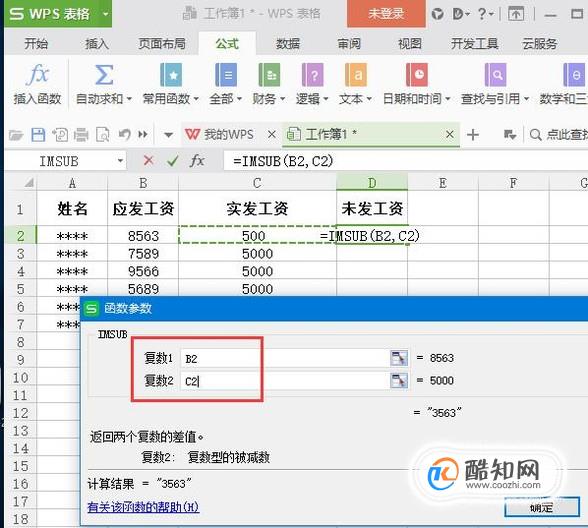Viewport: 588px width, 528px height.
Task: Click the 确定 button in dialog
Action: coord(542,508)
